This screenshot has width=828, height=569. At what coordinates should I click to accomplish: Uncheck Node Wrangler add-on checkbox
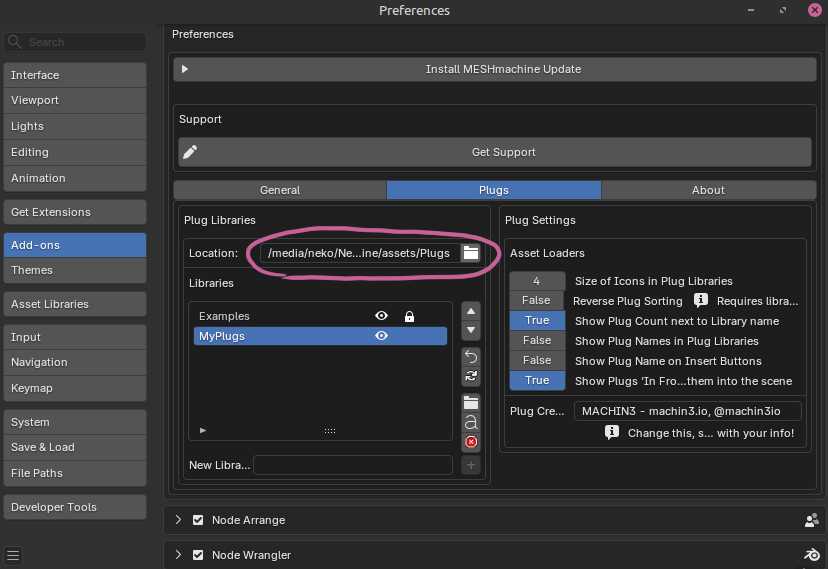click(x=198, y=555)
